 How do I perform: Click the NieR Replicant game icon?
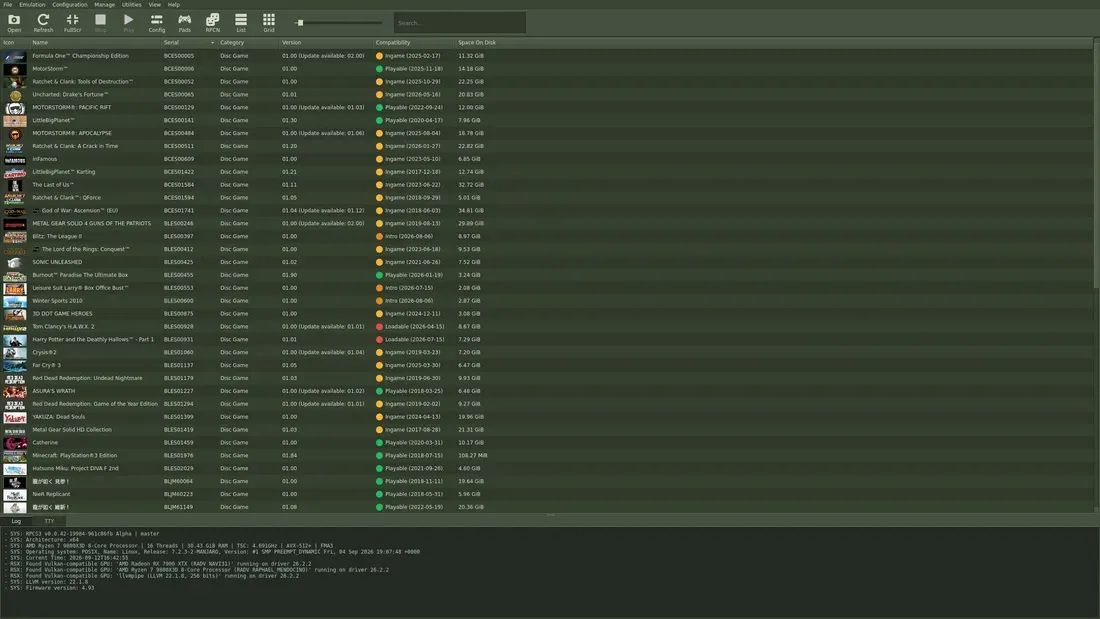click(x=15, y=494)
